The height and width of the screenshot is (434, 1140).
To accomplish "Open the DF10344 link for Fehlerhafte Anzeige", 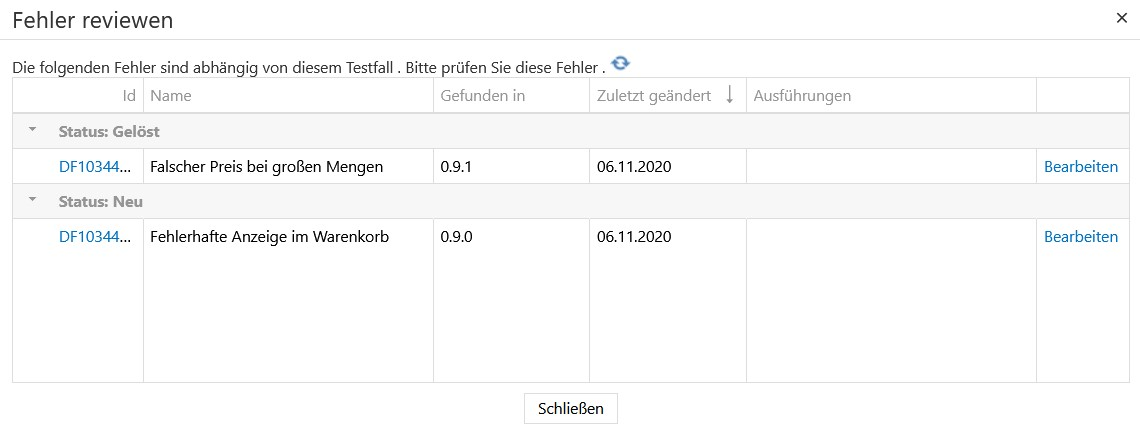I will tap(95, 237).
